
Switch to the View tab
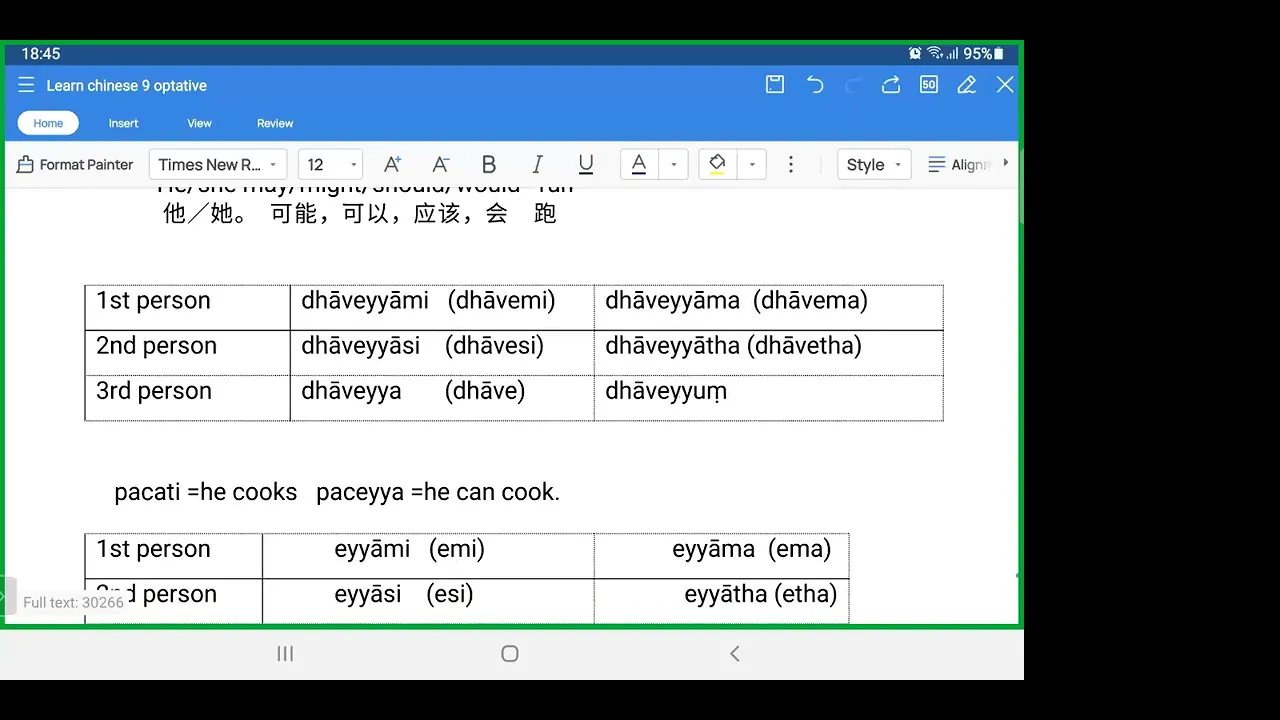point(199,123)
